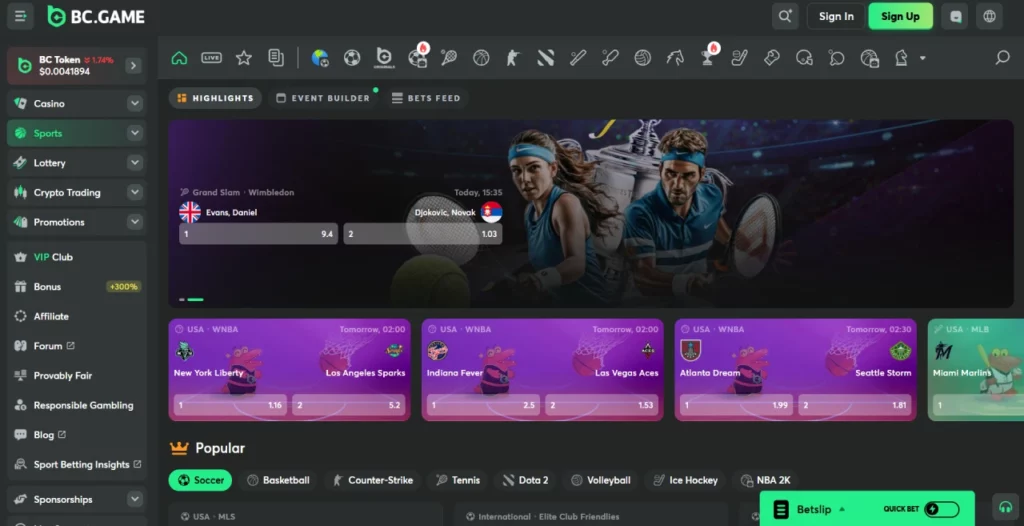The image size is (1024, 526).
Task: Select the chess knight sport icon
Action: 901,58
